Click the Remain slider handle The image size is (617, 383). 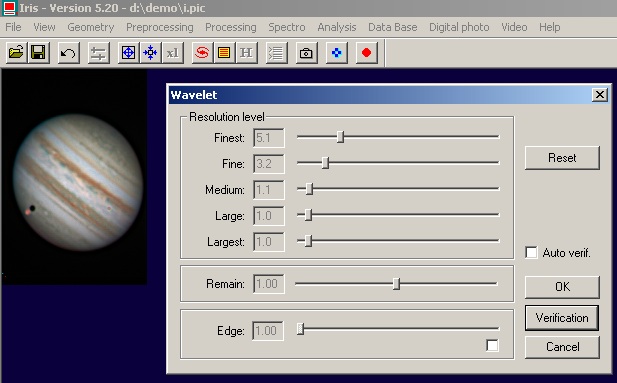click(396, 284)
